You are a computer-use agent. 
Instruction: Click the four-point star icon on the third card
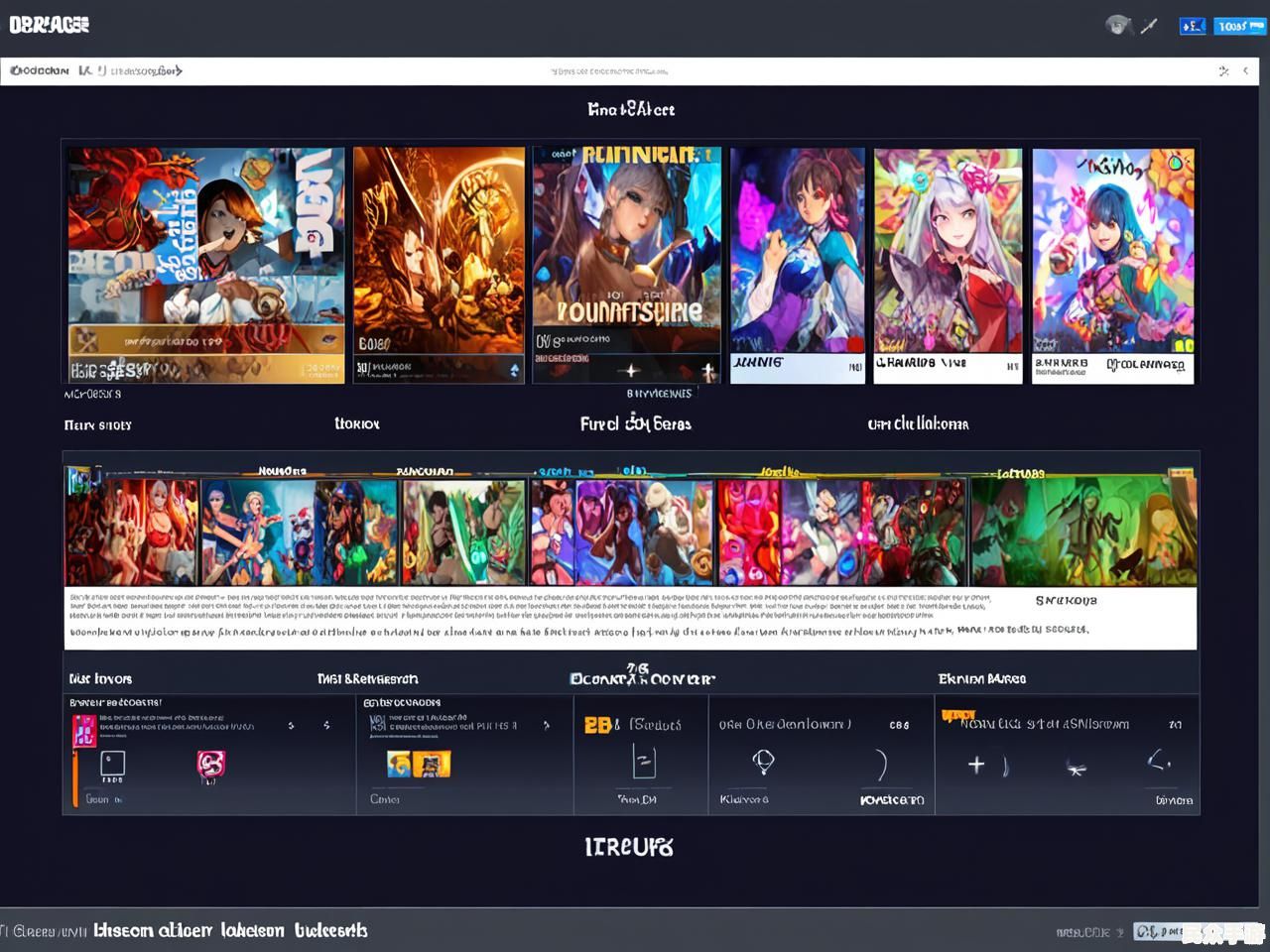631,371
